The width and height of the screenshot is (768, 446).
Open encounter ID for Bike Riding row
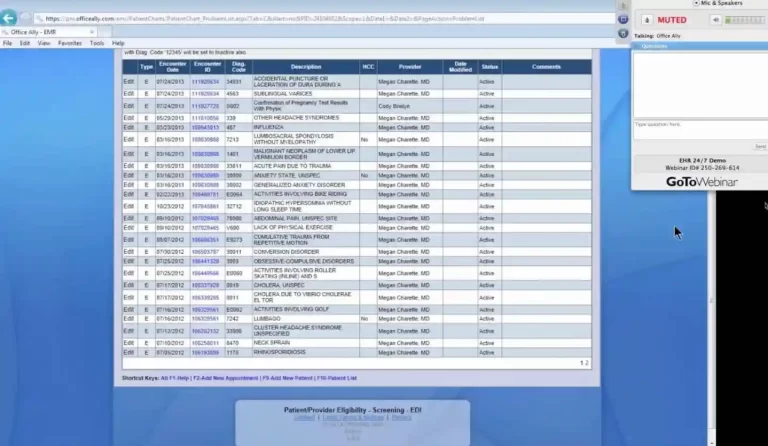205,194
